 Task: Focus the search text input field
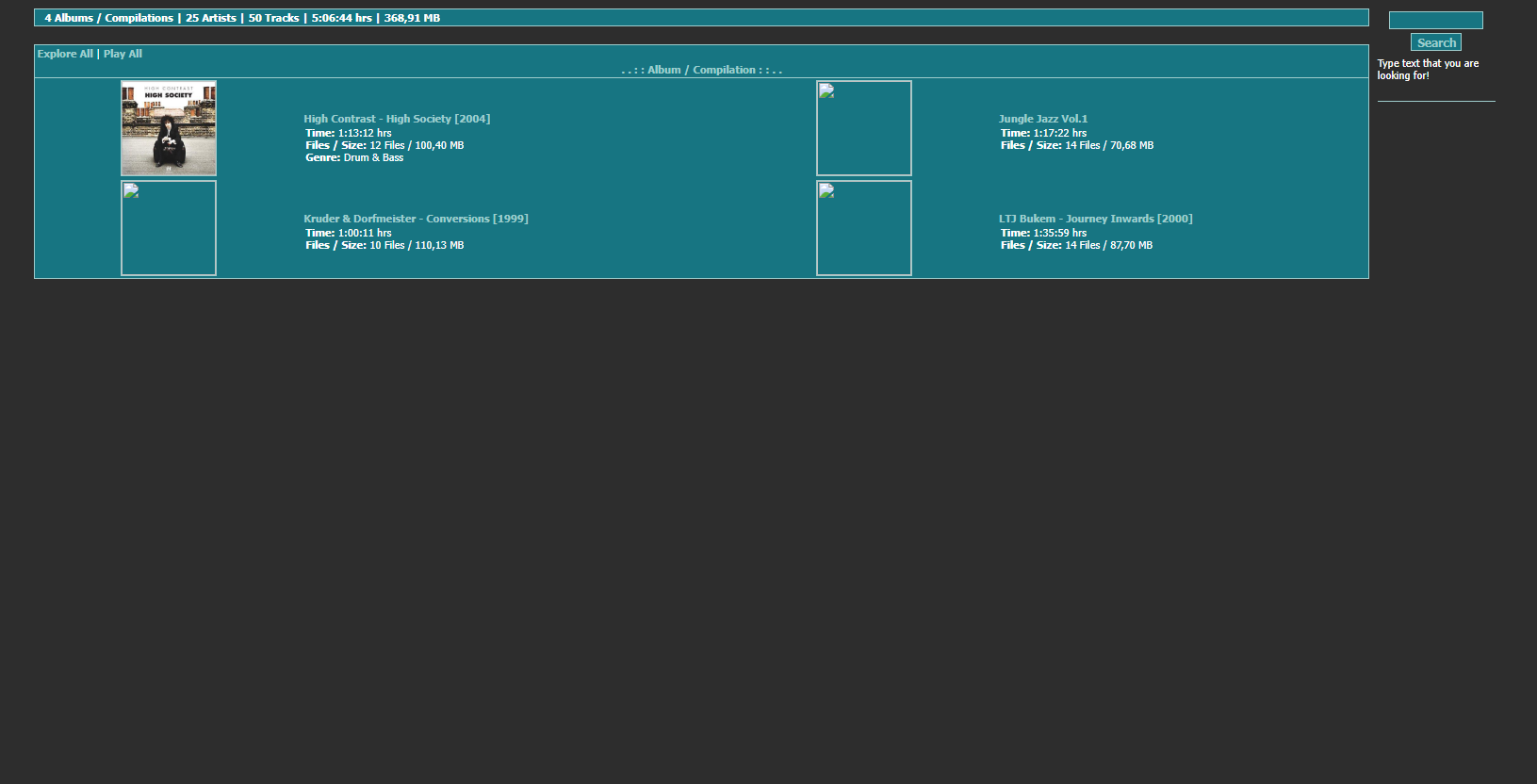(1436, 20)
